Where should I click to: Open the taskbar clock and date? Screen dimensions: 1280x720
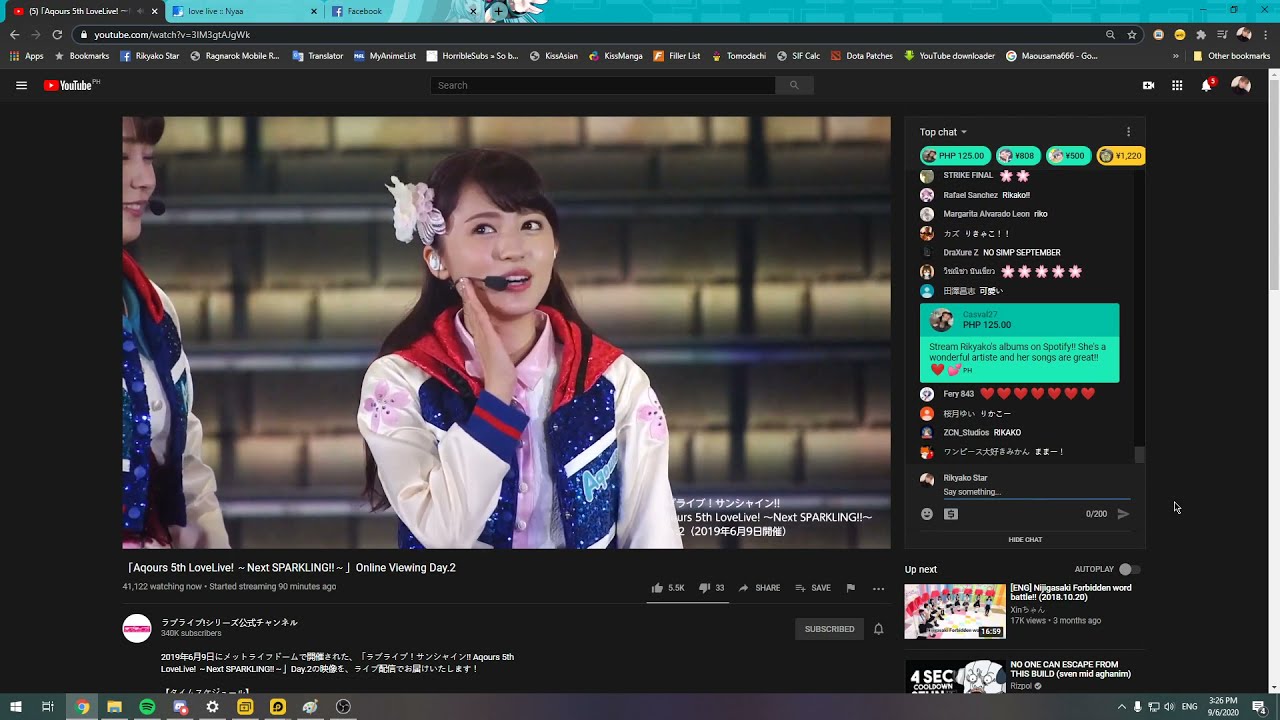[1223, 707]
